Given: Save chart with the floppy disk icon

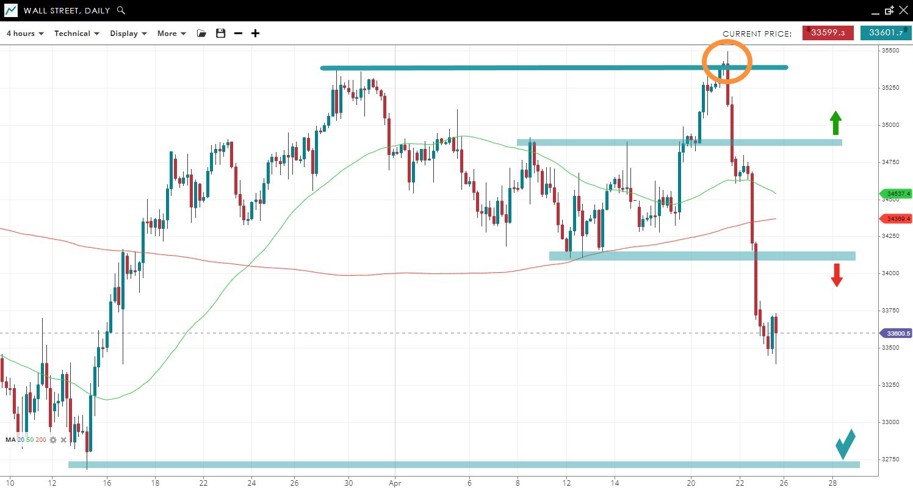Looking at the screenshot, I should (220, 33).
